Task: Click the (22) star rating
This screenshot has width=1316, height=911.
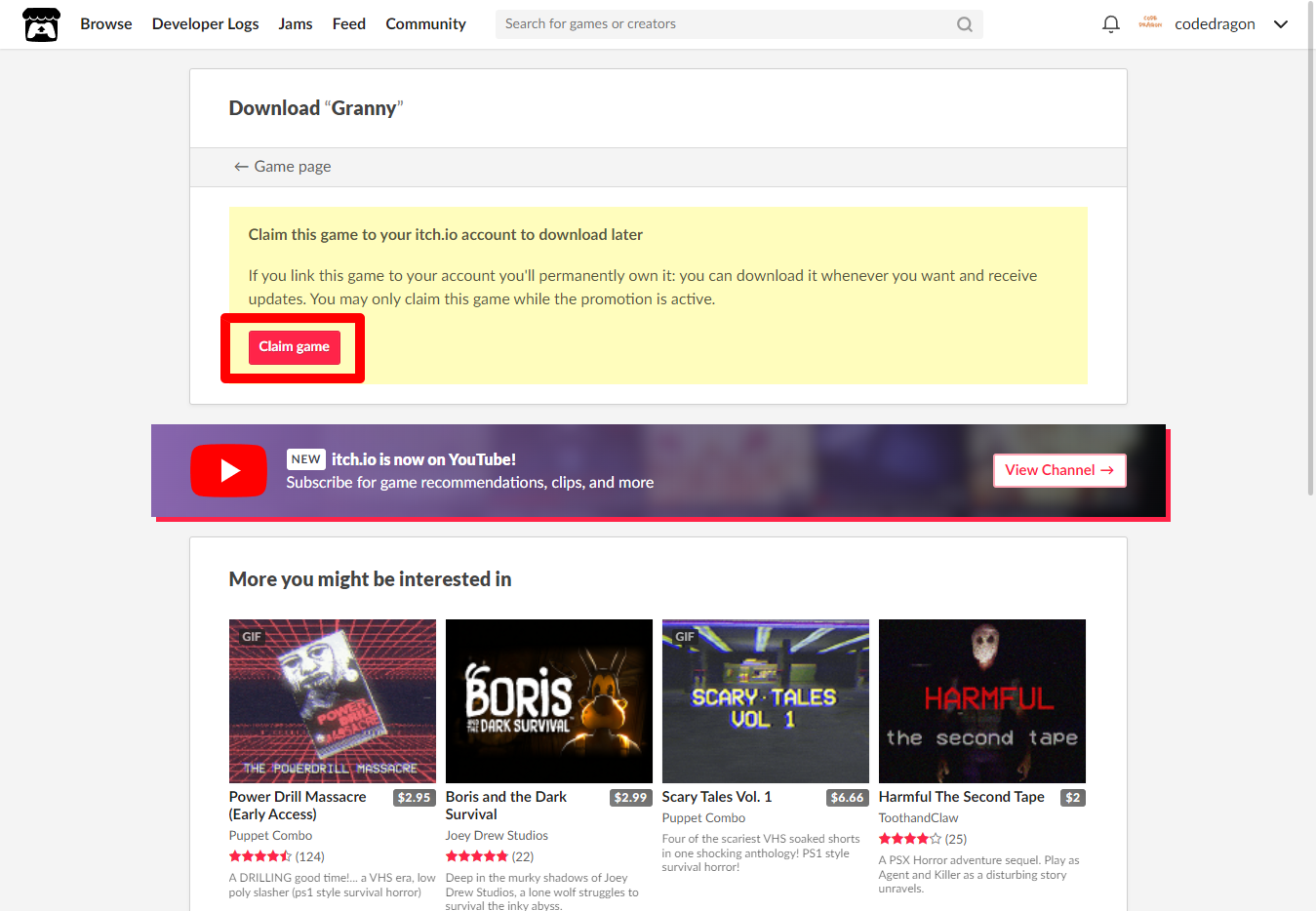Action: click(490, 856)
